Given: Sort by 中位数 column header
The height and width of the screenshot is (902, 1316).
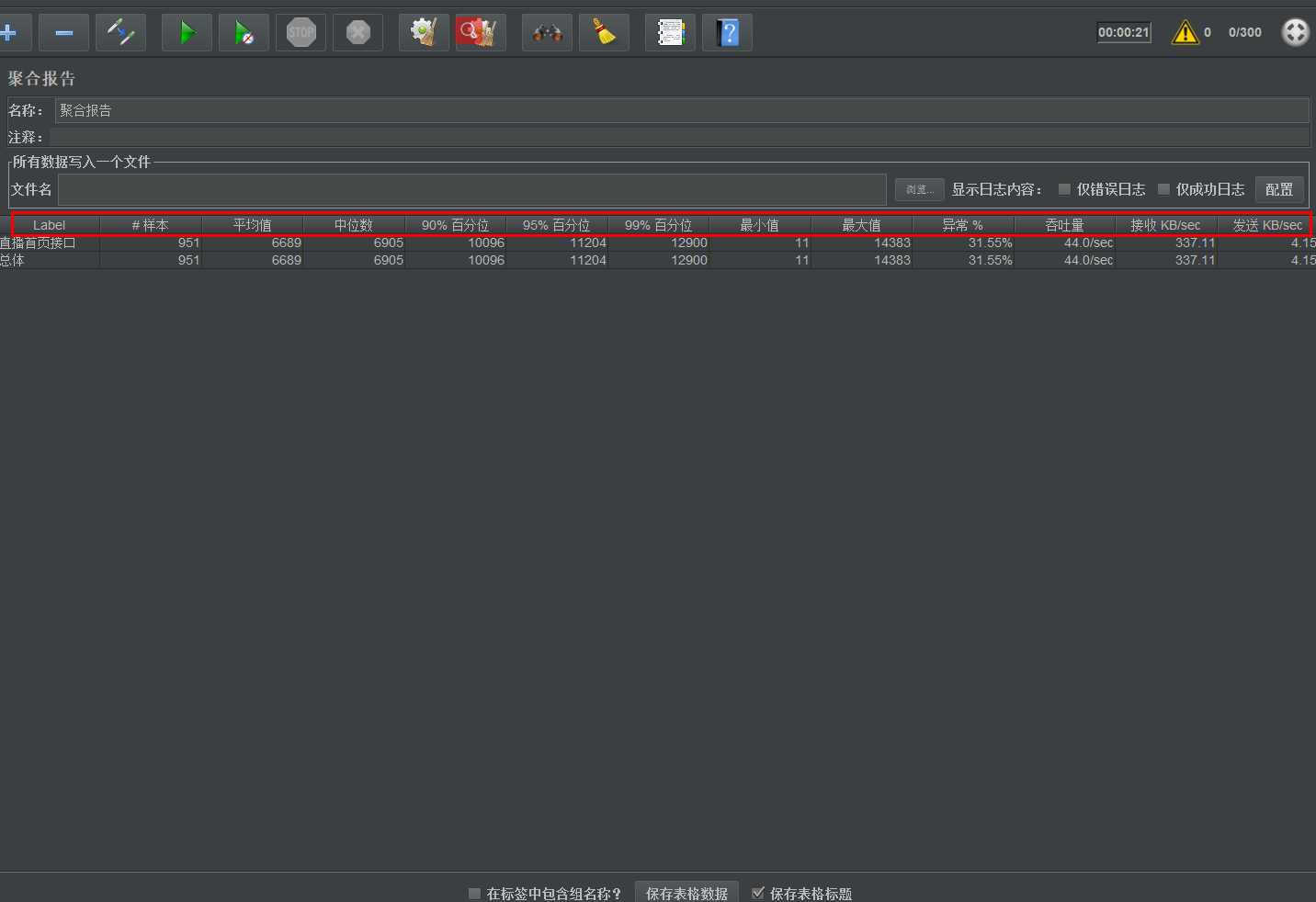Looking at the screenshot, I should point(354,225).
